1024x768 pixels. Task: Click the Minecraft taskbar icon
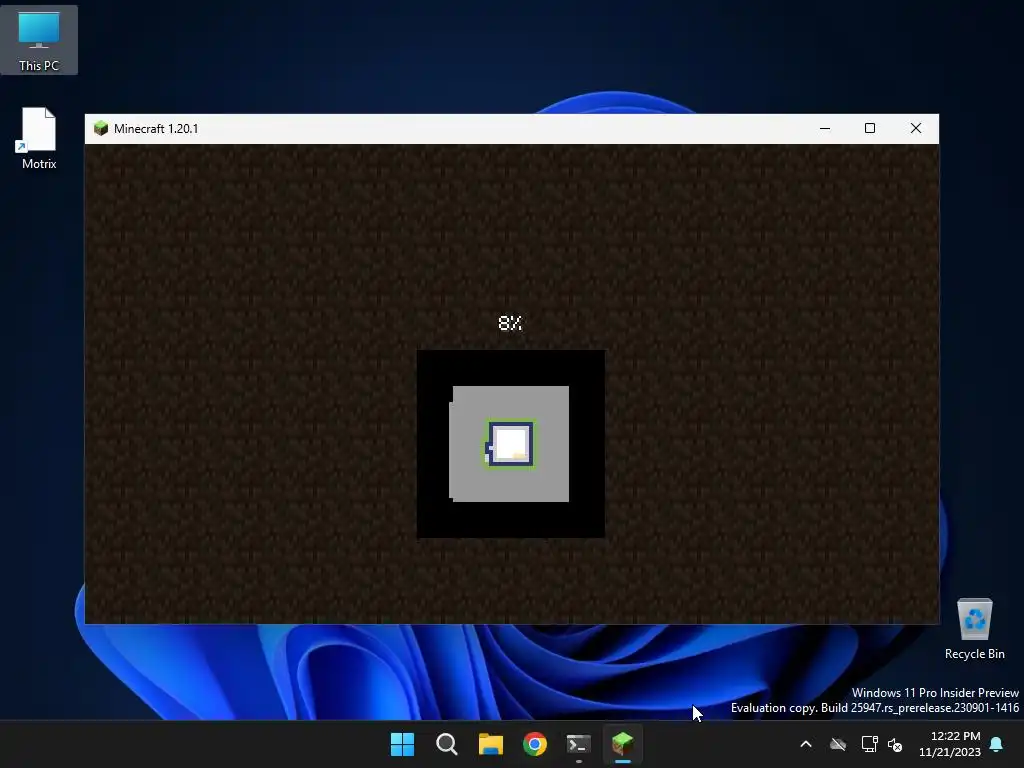(x=622, y=744)
